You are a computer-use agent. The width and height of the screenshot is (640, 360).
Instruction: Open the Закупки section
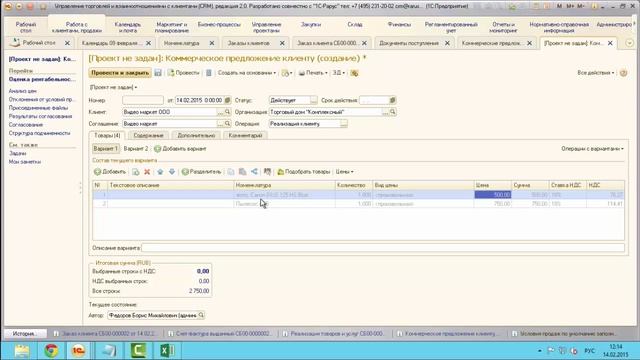[x=311, y=25]
